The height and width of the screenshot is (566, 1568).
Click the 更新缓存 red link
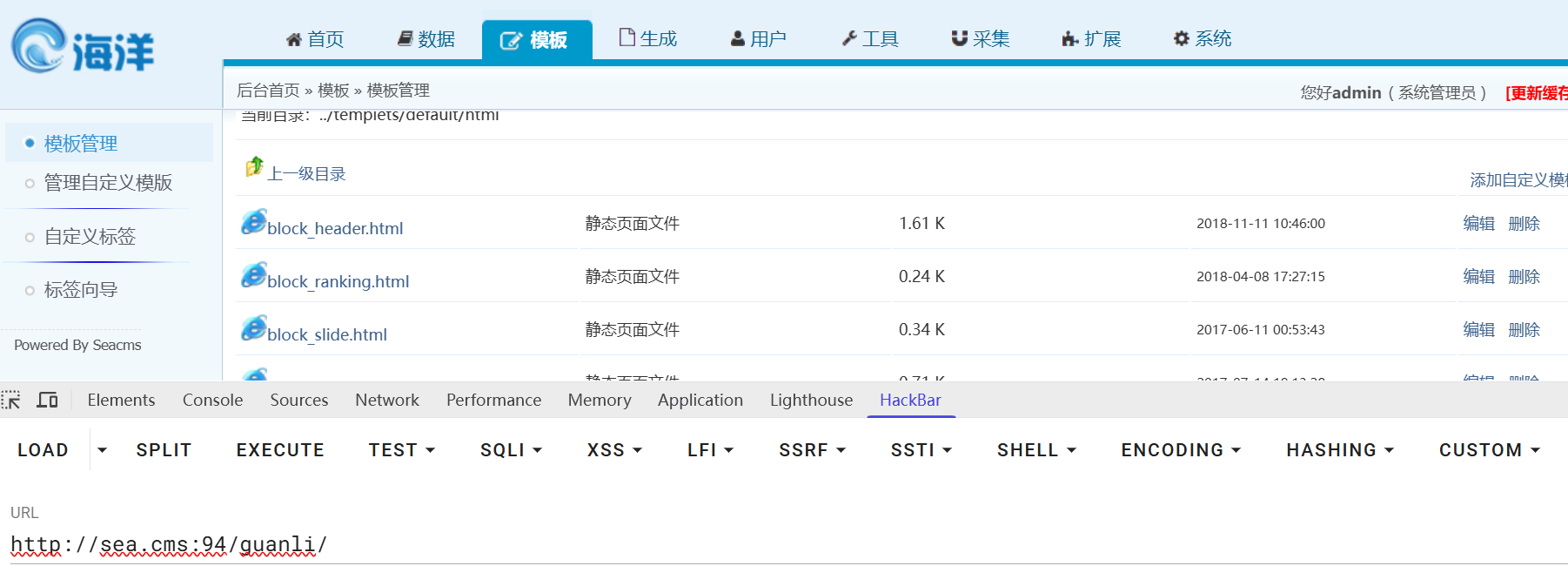coord(1537,93)
